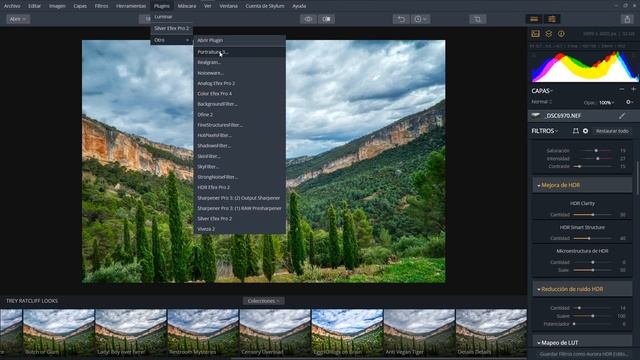Apply the Century Overload look thumbnail

point(275,332)
